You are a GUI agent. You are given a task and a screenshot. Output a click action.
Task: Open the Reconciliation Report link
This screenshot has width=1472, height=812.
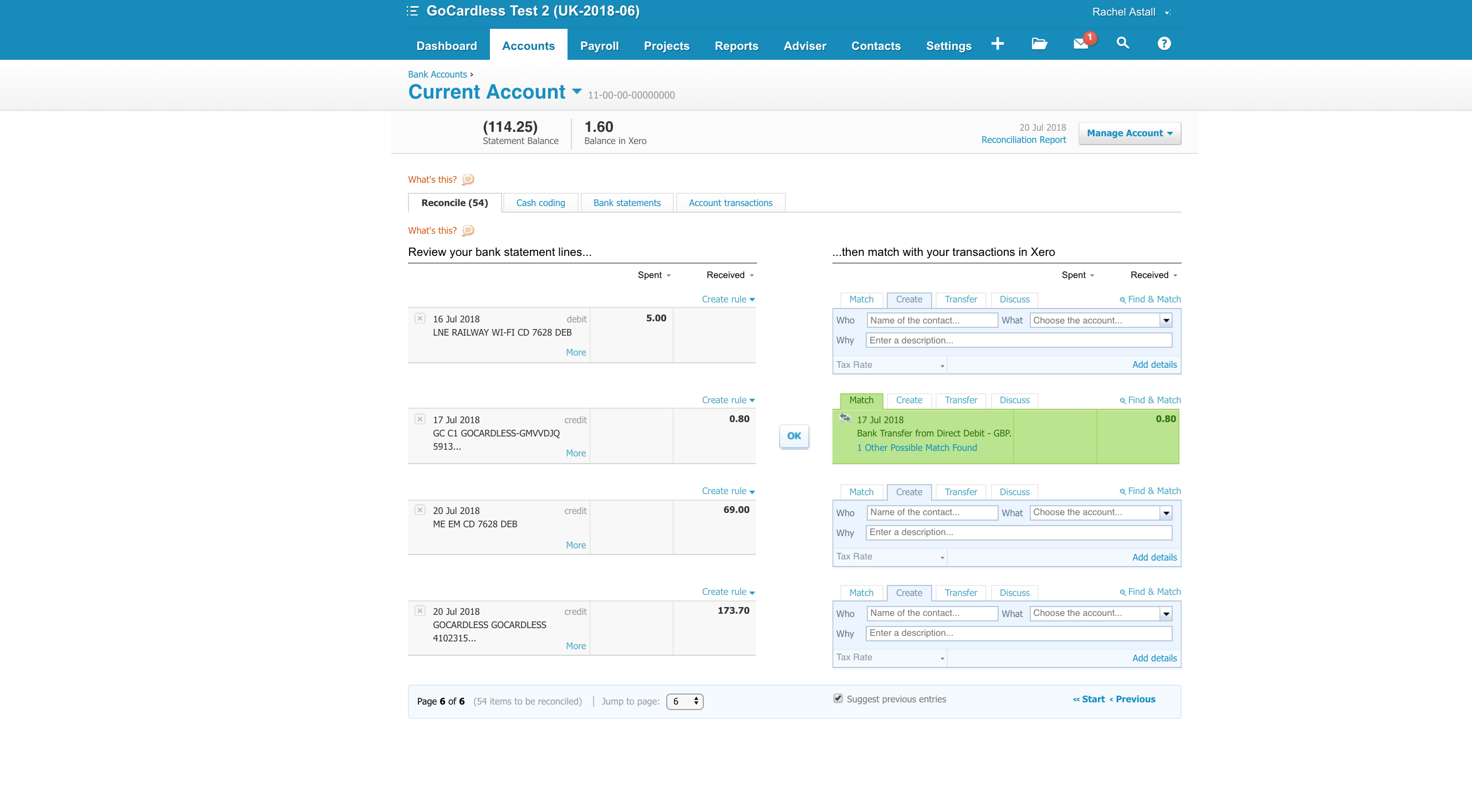click(x=1024, y=140)
